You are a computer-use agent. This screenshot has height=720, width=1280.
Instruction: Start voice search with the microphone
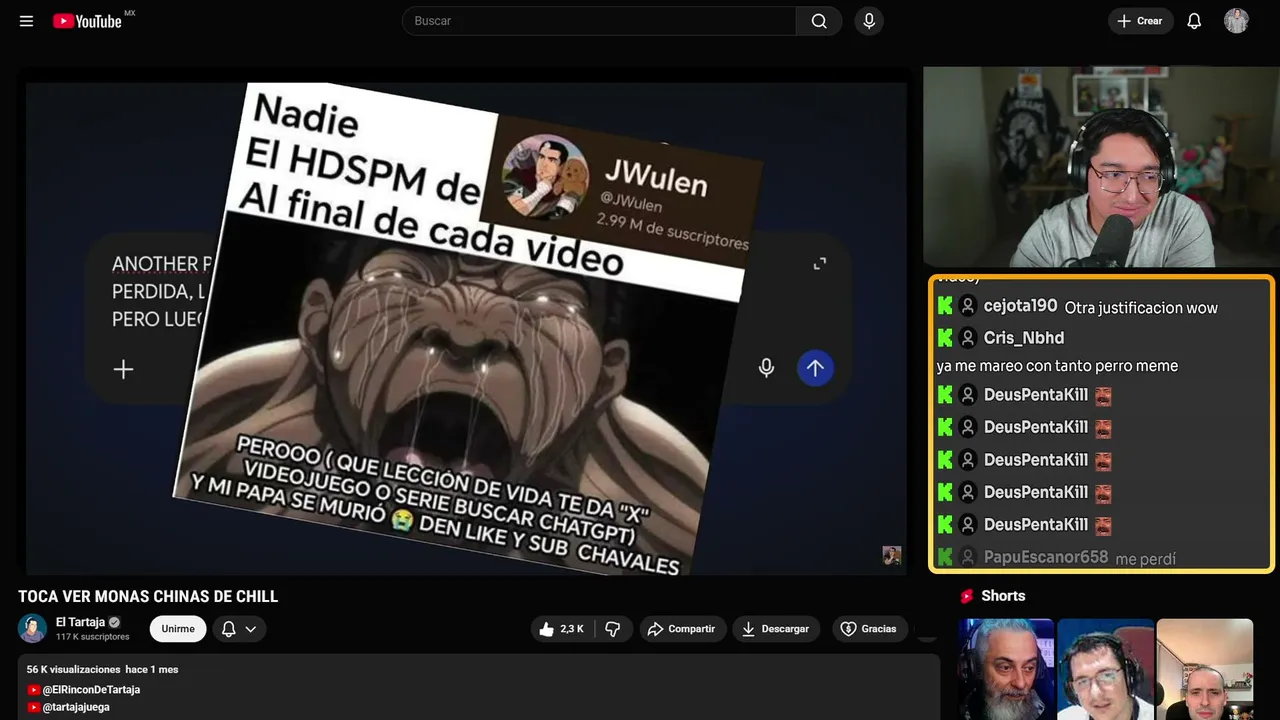869,21
